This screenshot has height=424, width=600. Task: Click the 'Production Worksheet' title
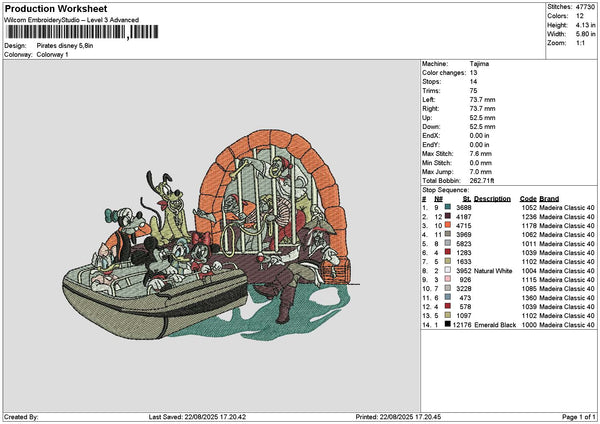56,8
